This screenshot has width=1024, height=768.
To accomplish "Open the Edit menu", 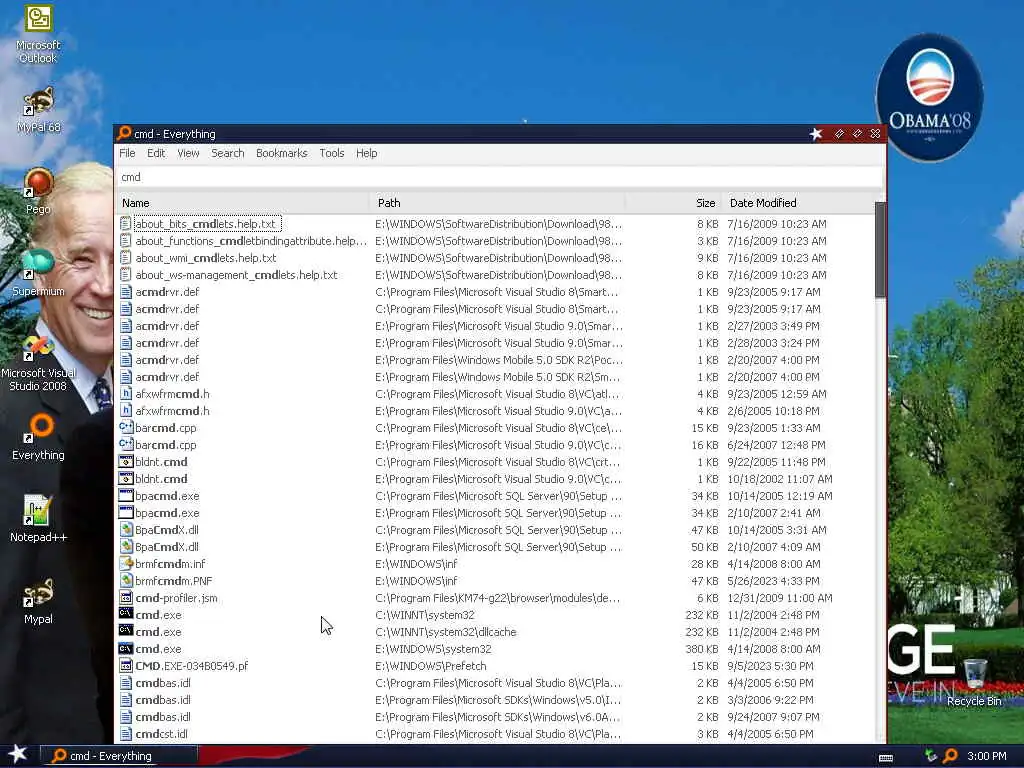I will pos(156,153).
